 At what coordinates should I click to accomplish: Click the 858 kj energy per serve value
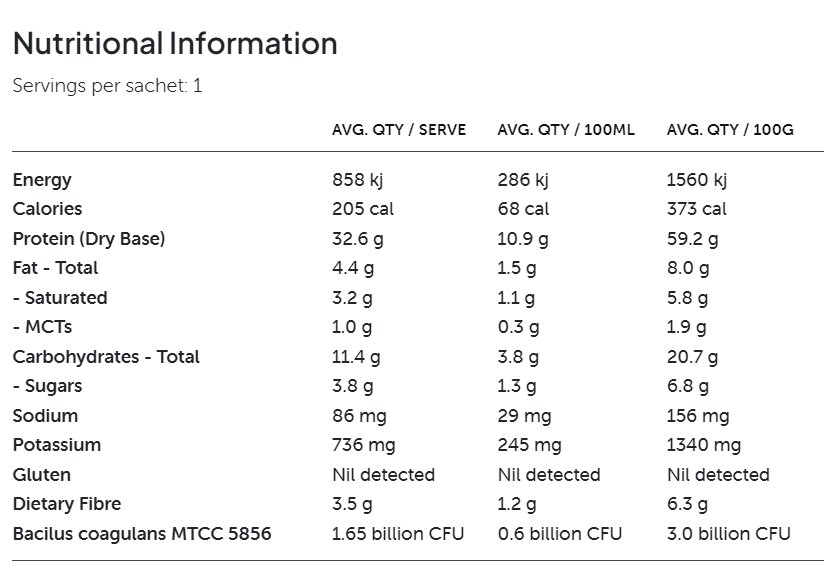pos(358,180)
